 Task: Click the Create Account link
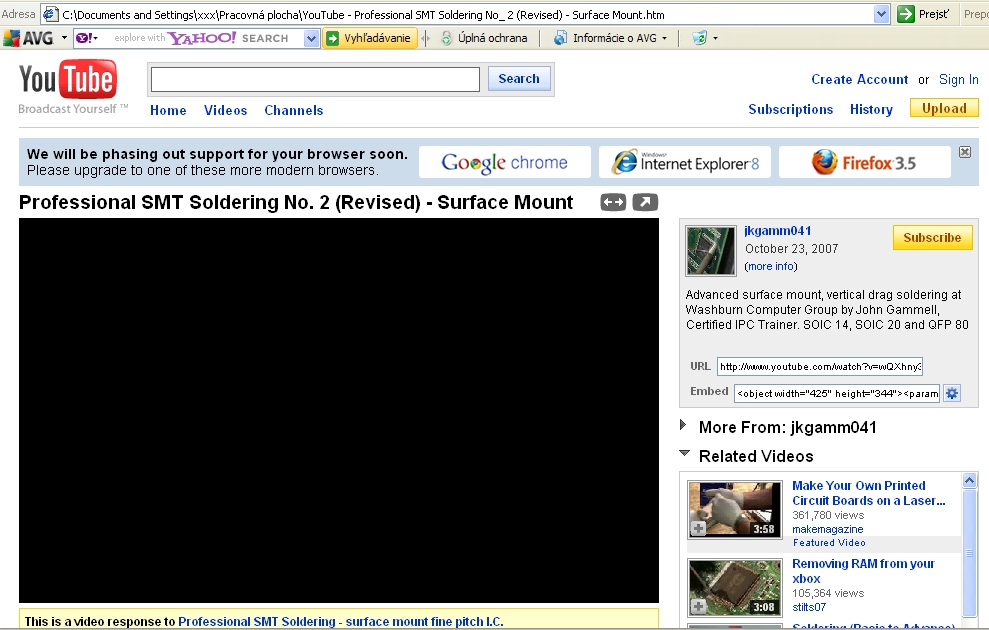click(860, 79)
